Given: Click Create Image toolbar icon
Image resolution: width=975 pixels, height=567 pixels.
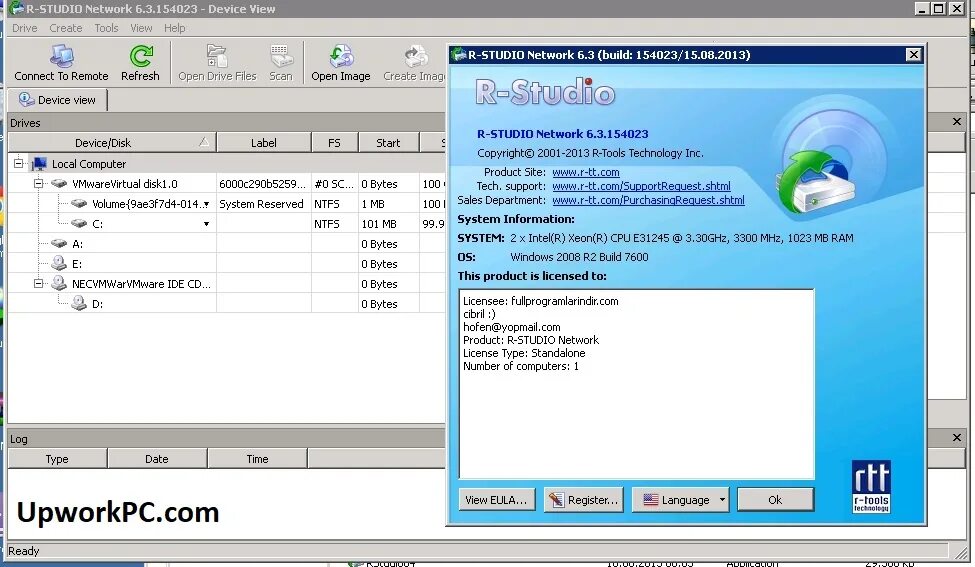Looking at the screenshot, I should tap(416, 56).
